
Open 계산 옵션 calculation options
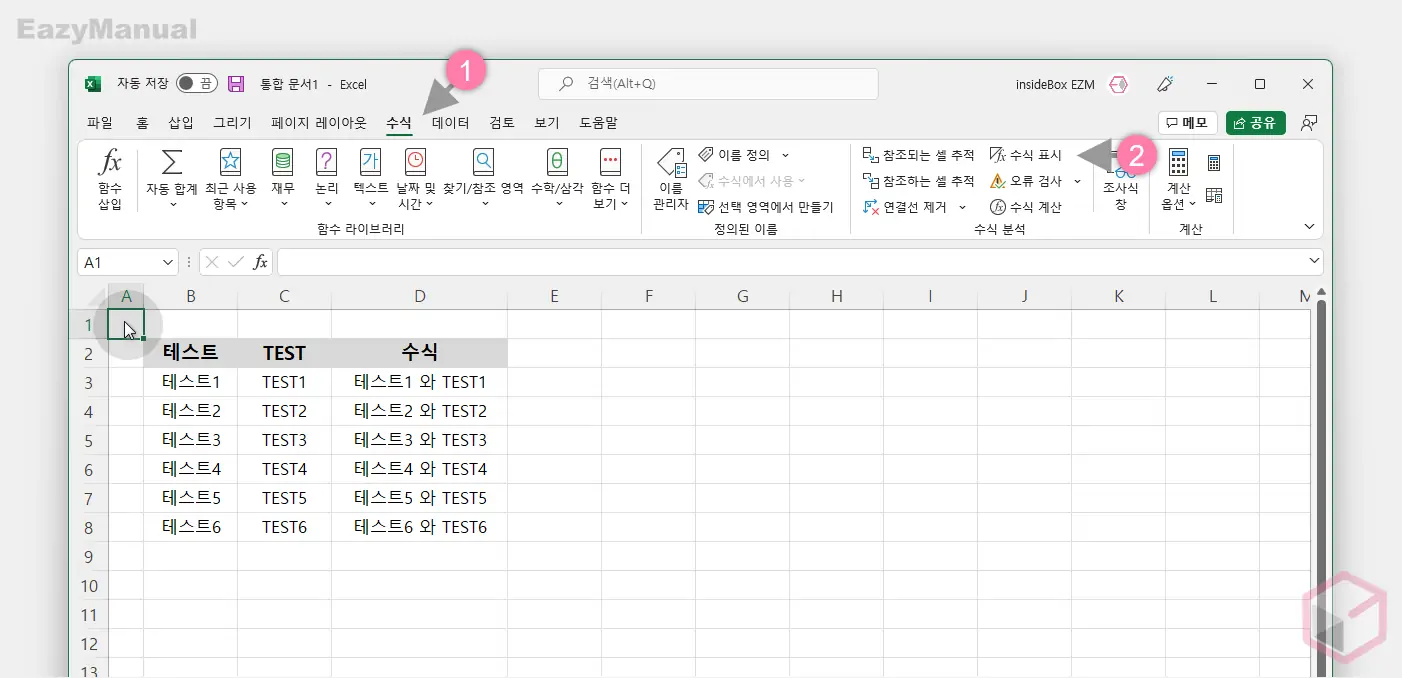pyautogui.click(x=1178, y=179)
